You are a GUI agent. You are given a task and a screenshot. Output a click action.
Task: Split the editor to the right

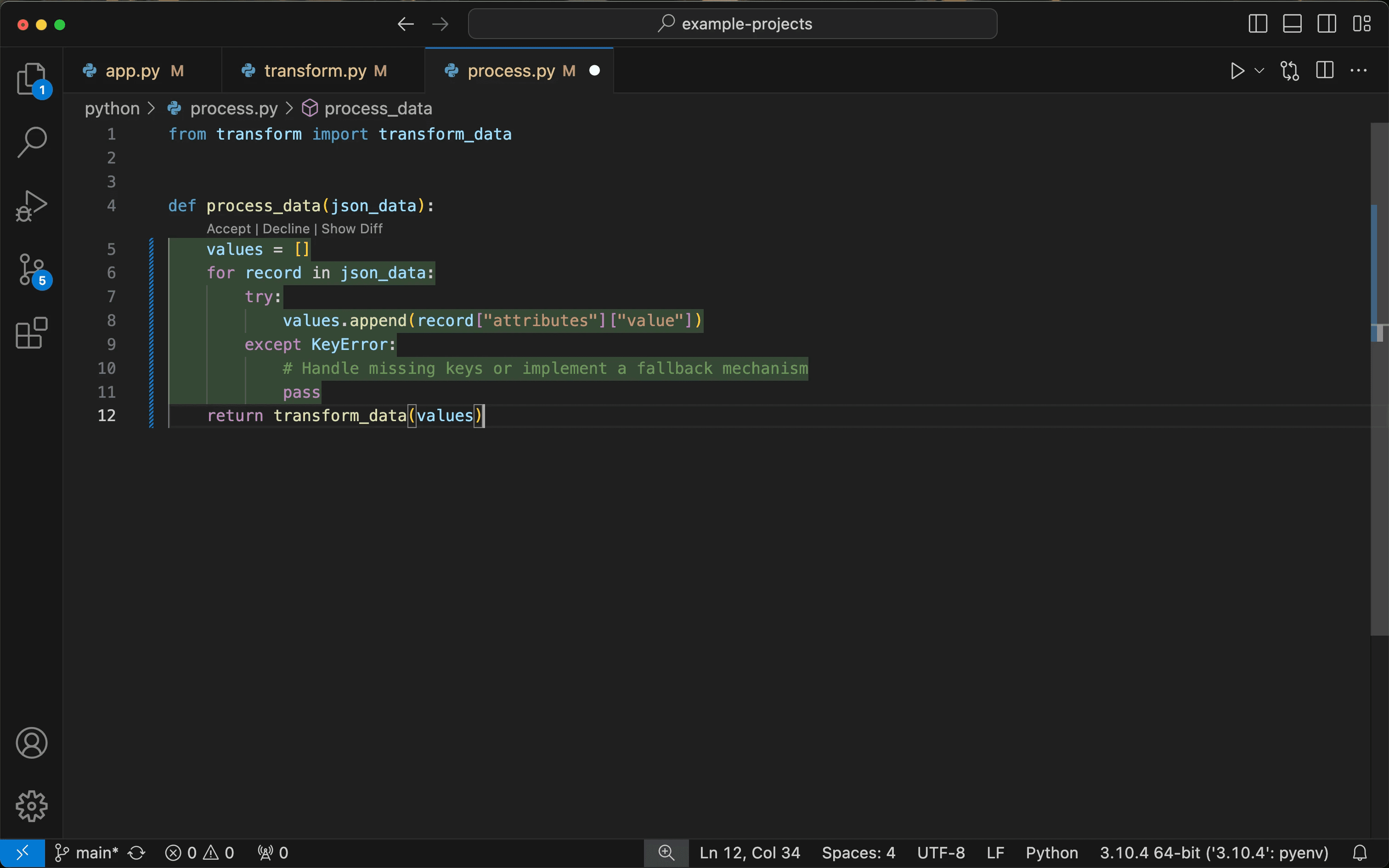(1325, 71)
